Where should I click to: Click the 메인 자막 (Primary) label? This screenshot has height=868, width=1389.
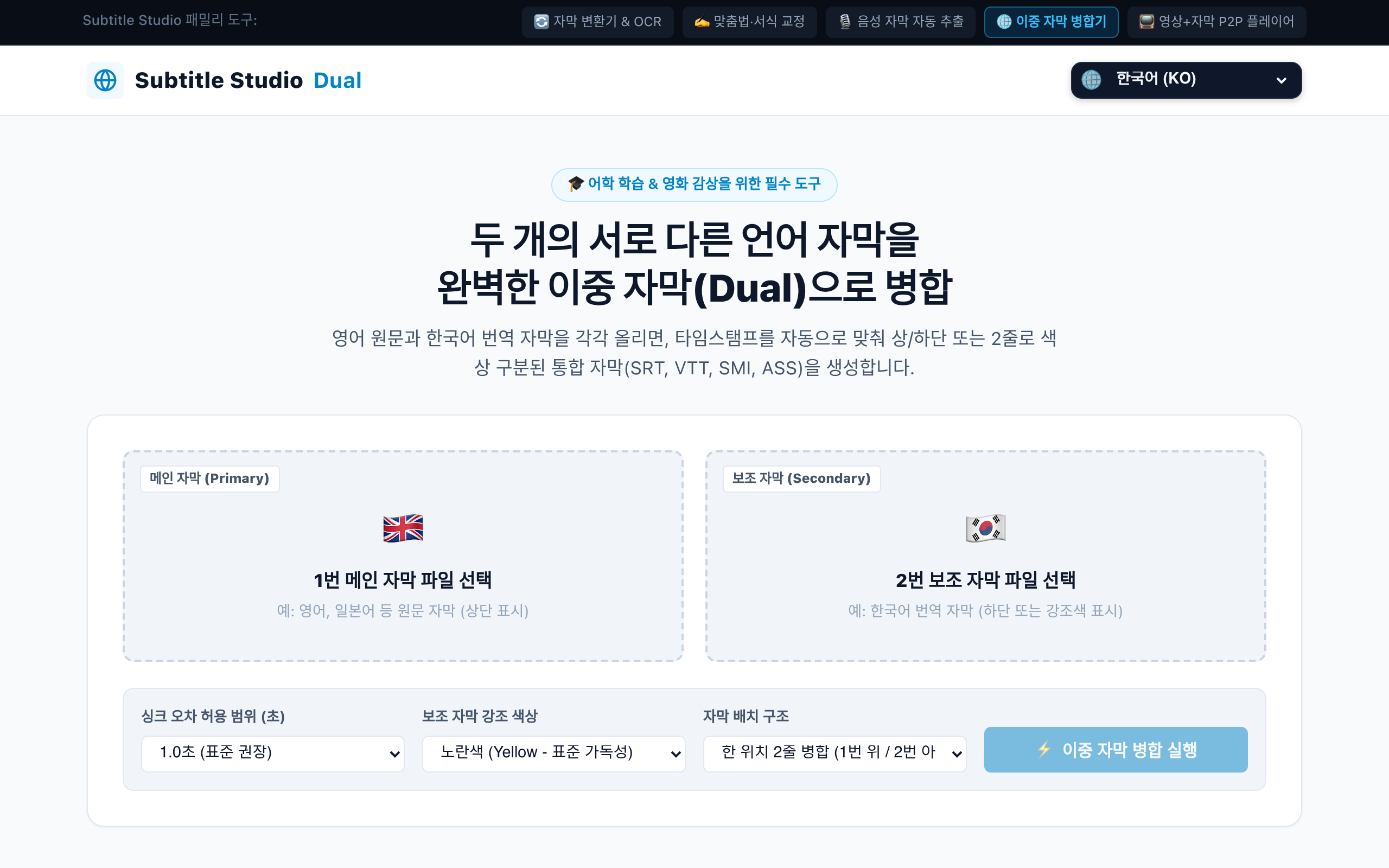click(209, 478)
